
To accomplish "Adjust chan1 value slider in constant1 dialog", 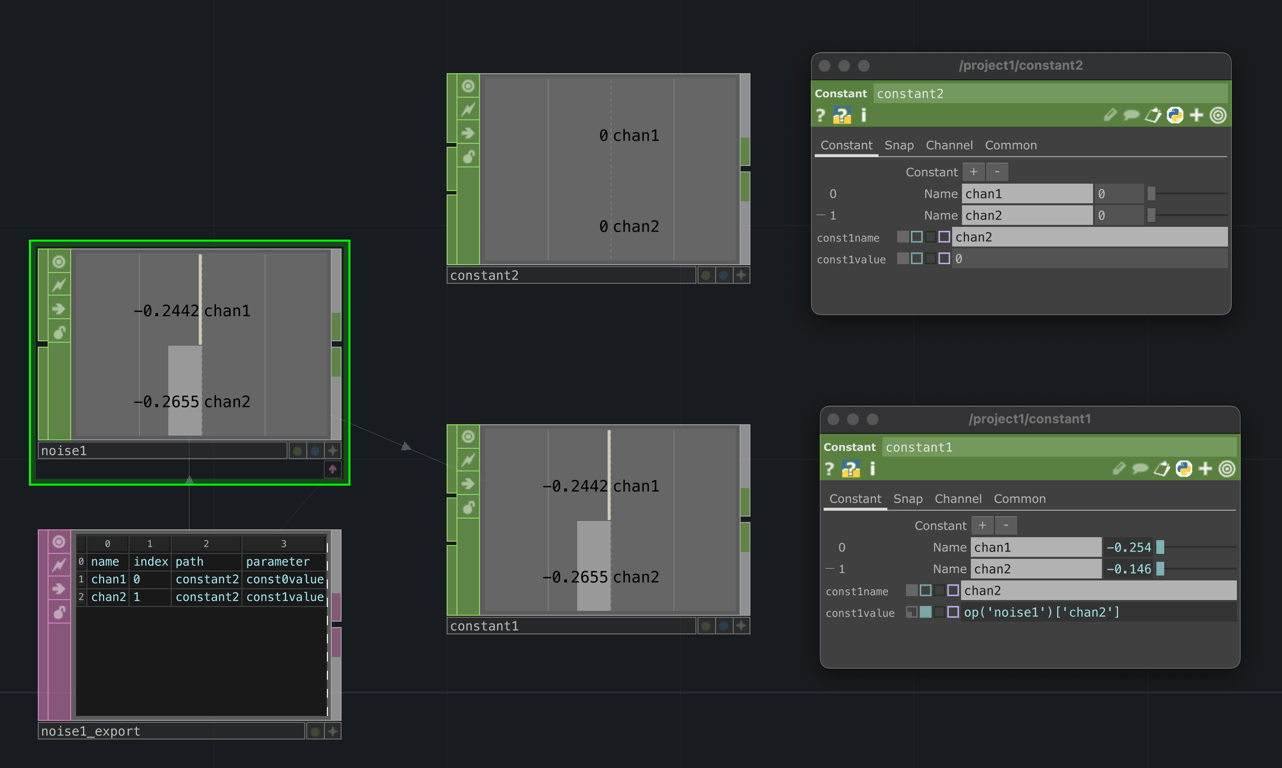I will 1197,548.
